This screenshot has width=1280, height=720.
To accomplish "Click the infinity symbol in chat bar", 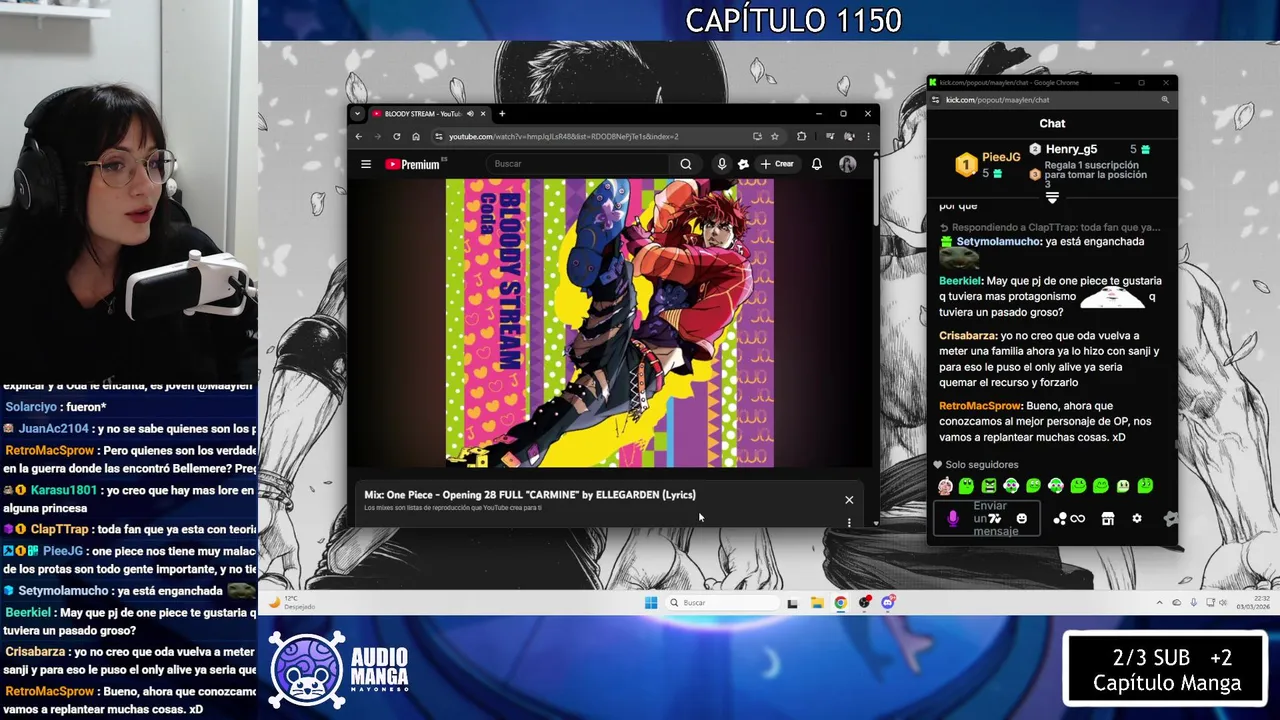I will tap(1077, 518).
